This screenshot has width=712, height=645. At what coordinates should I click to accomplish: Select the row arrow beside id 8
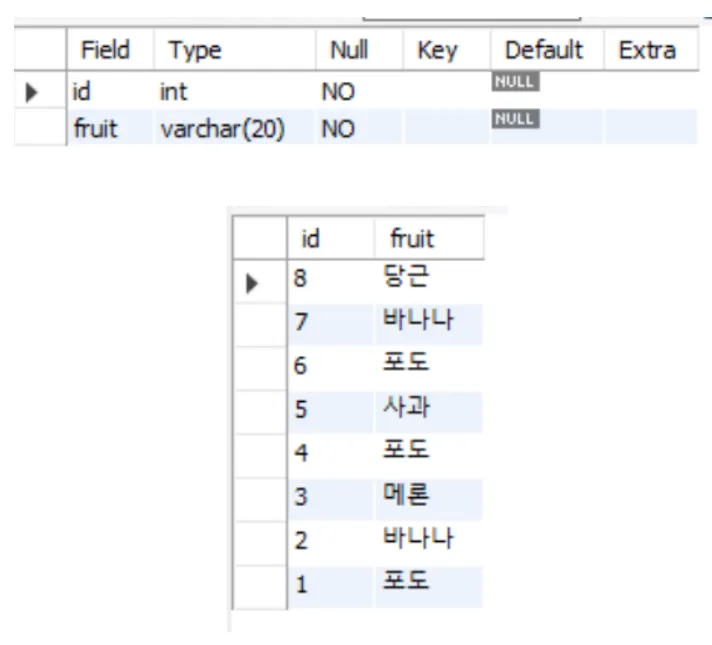click(251, 283)
